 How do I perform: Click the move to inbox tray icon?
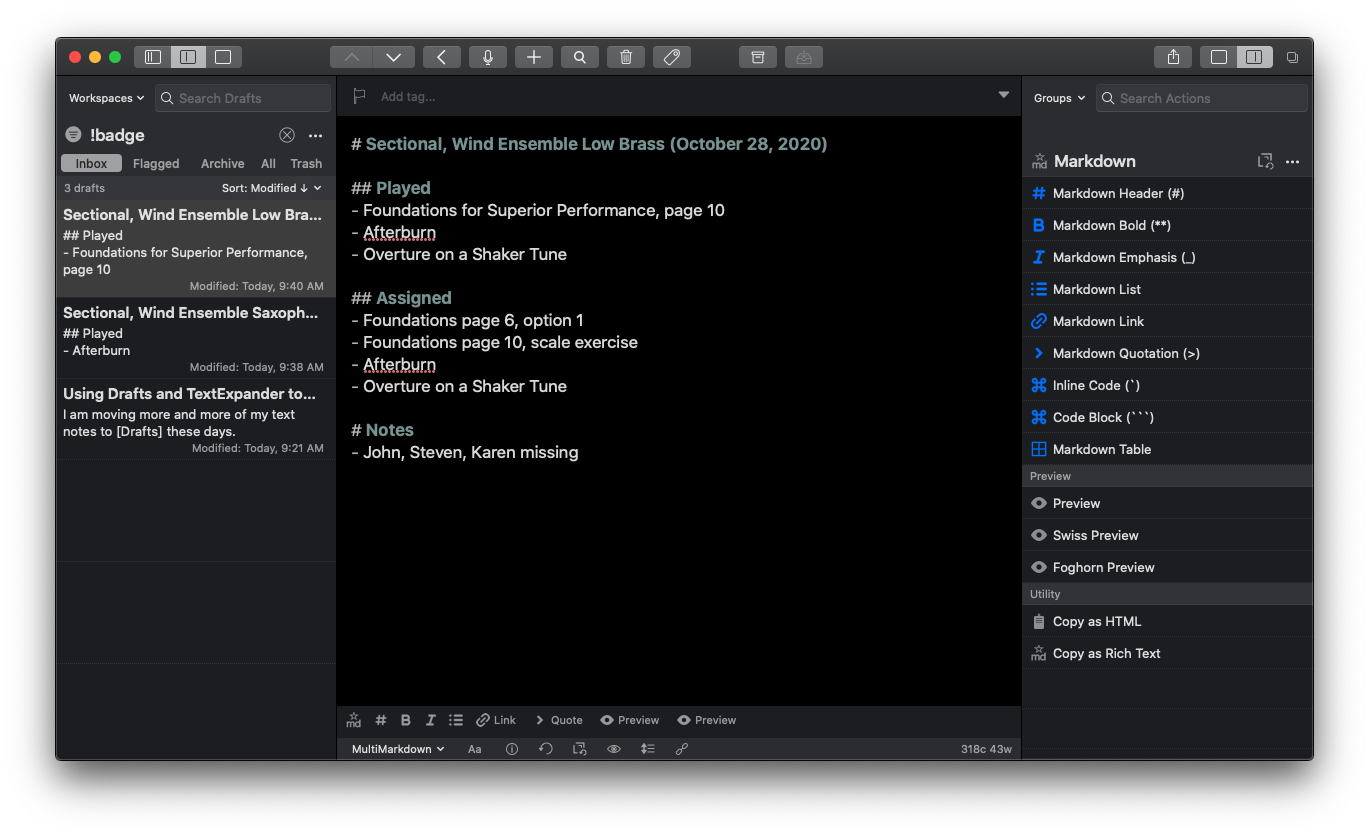pyautogui.click(x=804, y=57)
